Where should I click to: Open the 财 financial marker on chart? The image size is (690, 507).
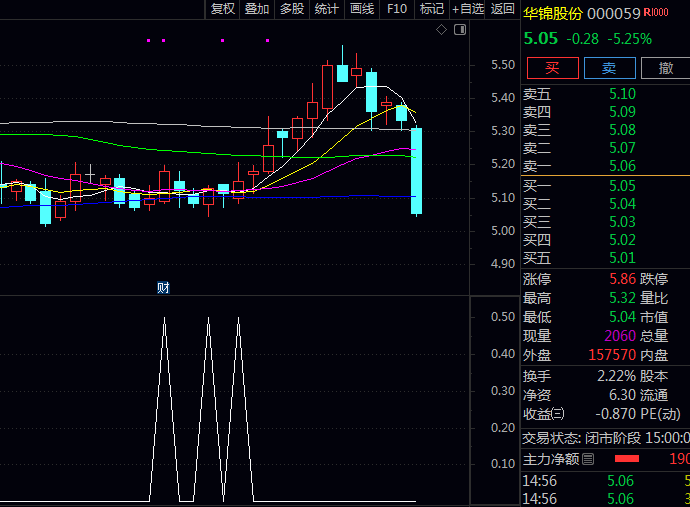click(x=163, y=288)
